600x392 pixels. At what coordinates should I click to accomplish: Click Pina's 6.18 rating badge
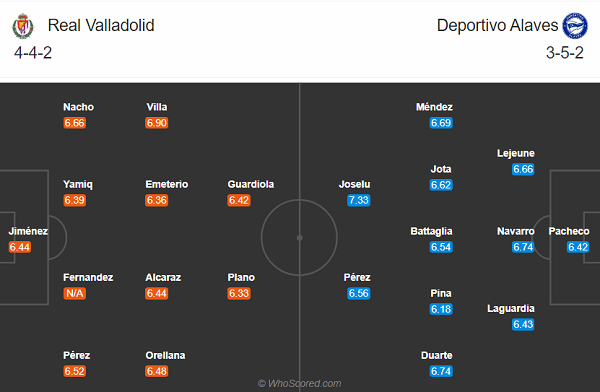441,309
